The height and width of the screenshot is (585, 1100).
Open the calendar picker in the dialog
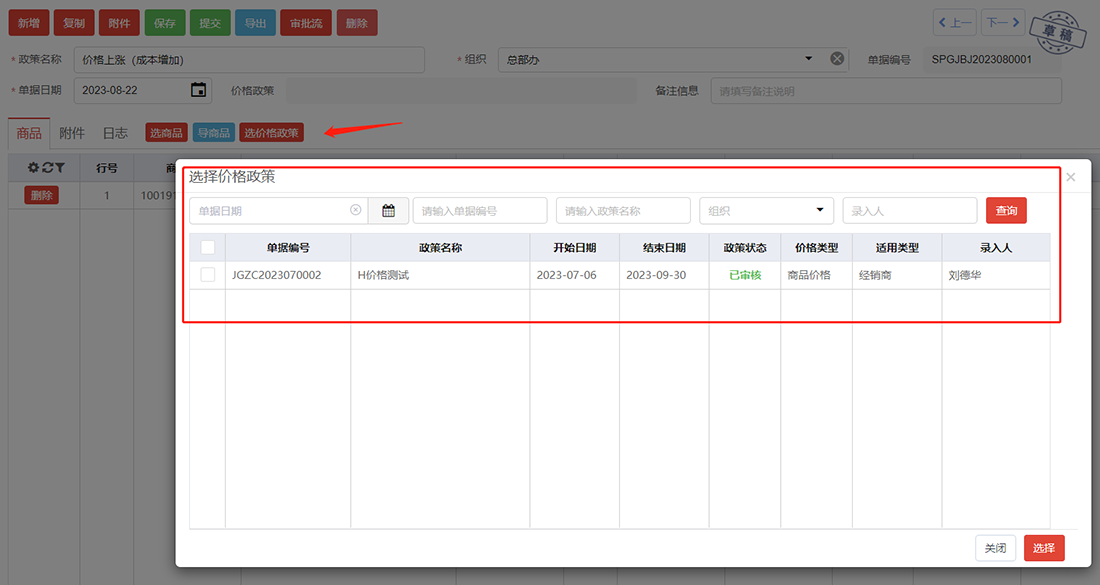click(388, 210)
